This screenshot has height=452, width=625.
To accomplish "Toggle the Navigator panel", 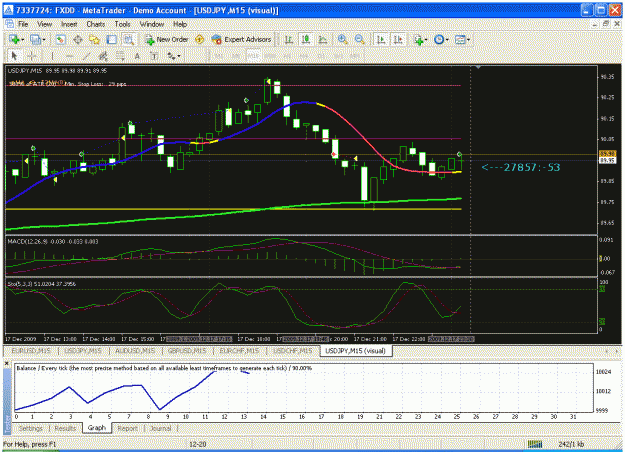I will tap(94, 39).
